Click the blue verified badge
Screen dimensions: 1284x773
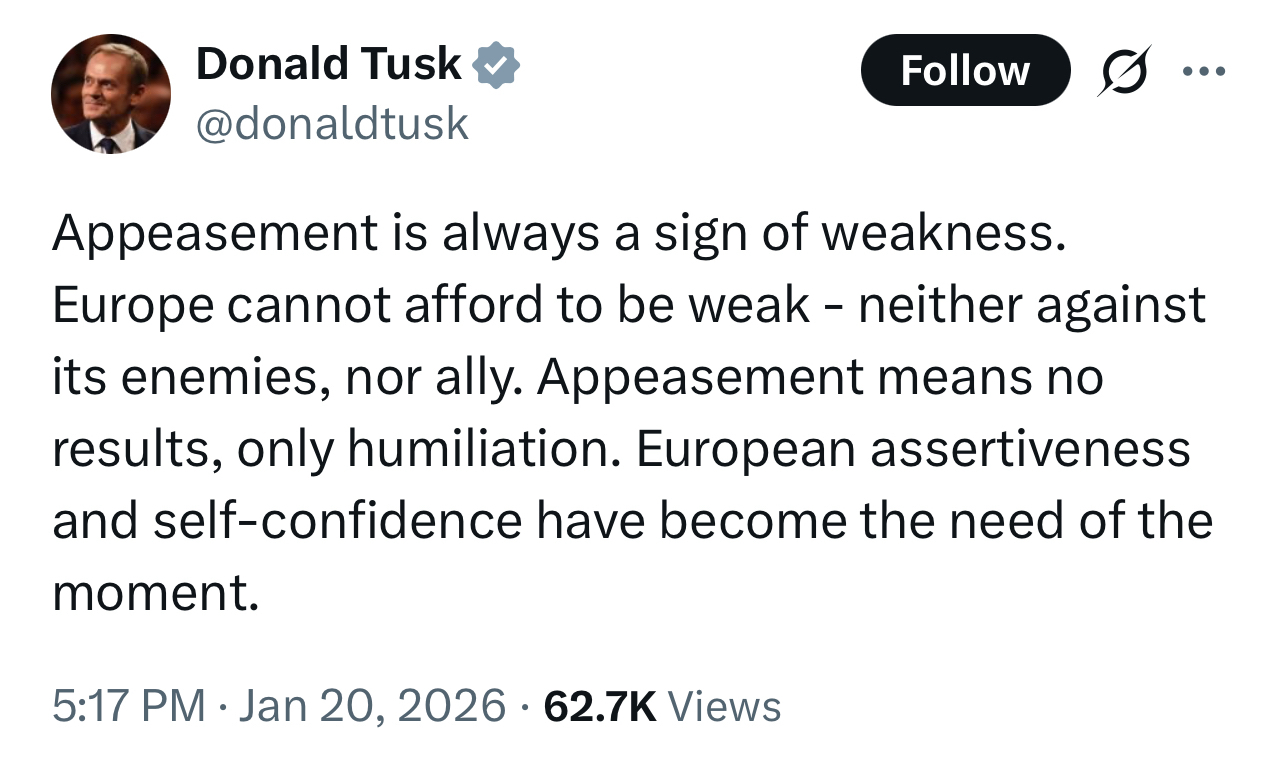pos(495,65)
